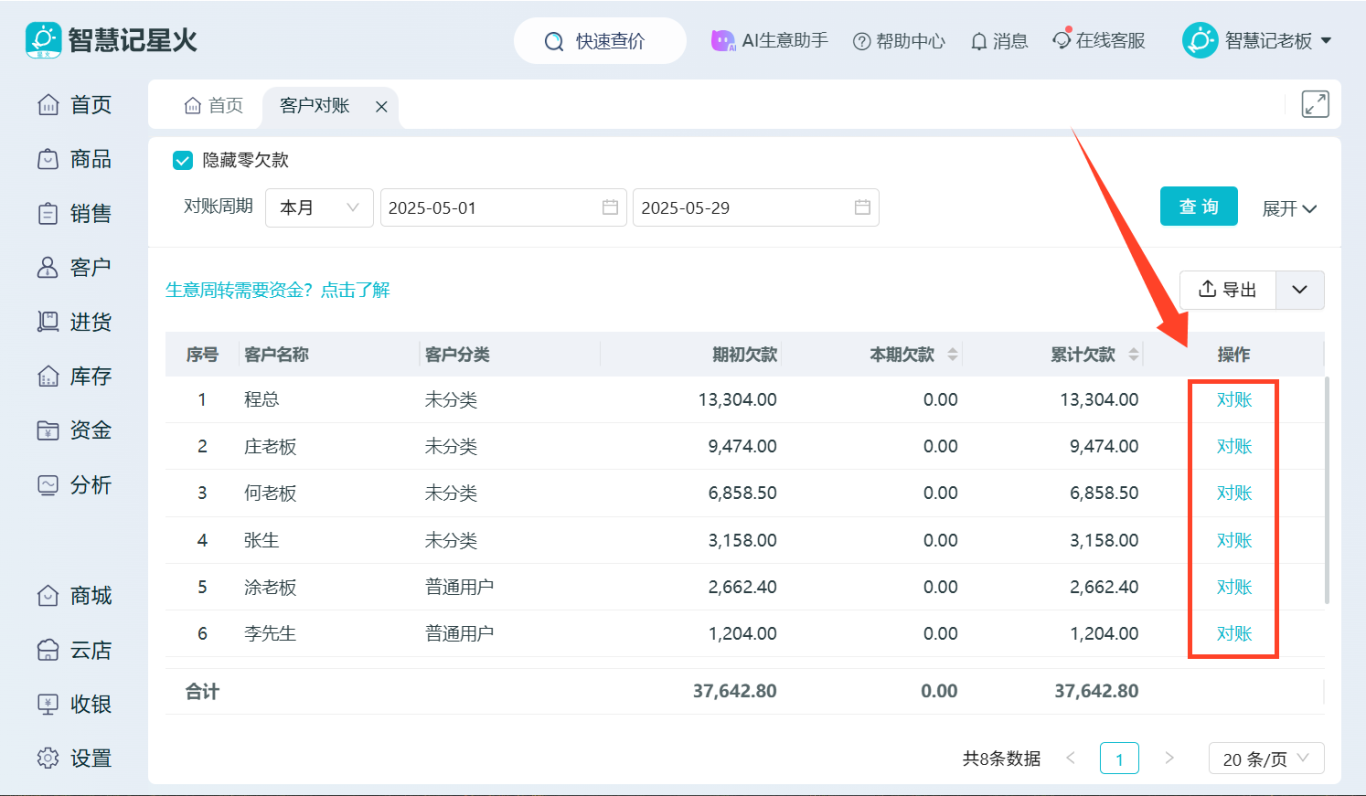Select the 客户对账 tab

[315, 106]
